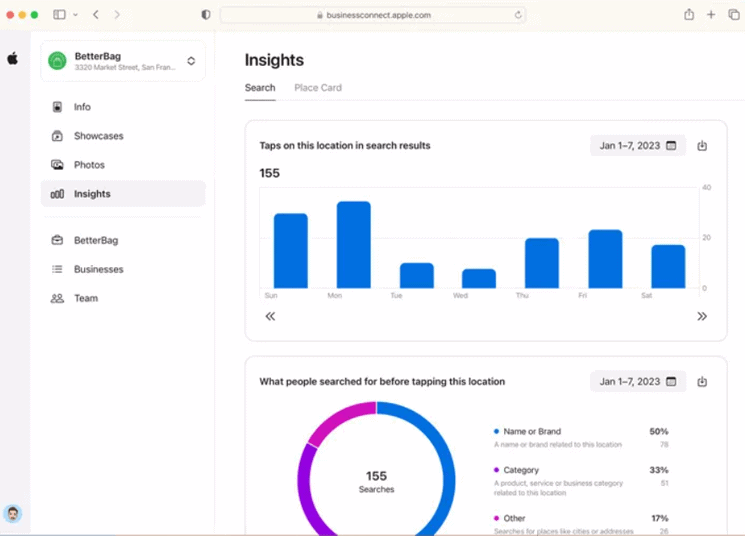The height and width of the screenshot is (536, 745).
Task: Click the user avatar at the bottom left
Action: (x=13, y=514)
